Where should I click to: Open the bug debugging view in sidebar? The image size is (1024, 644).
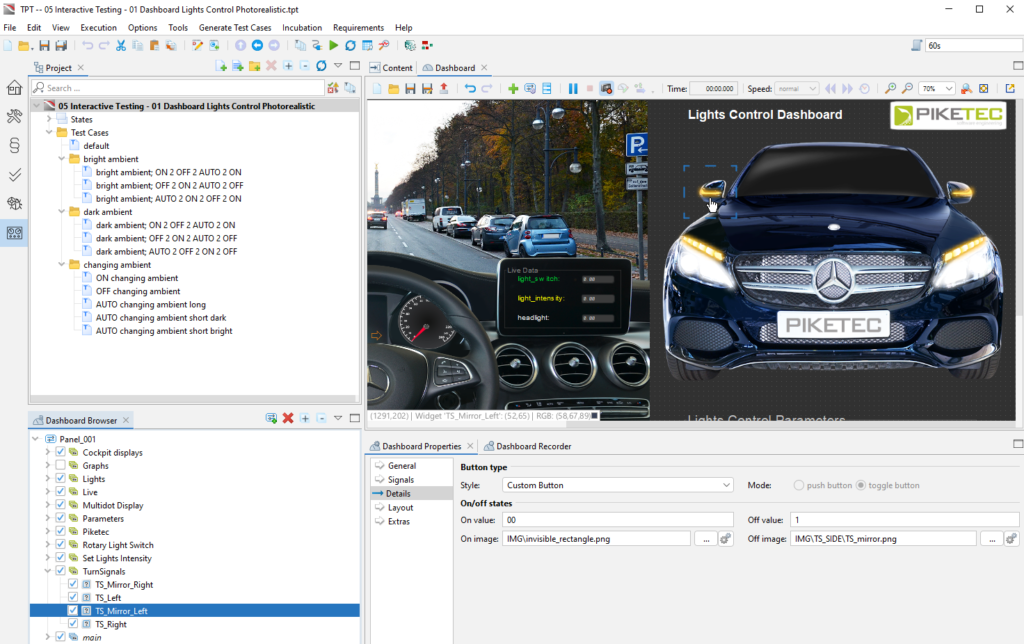(14, 204)
